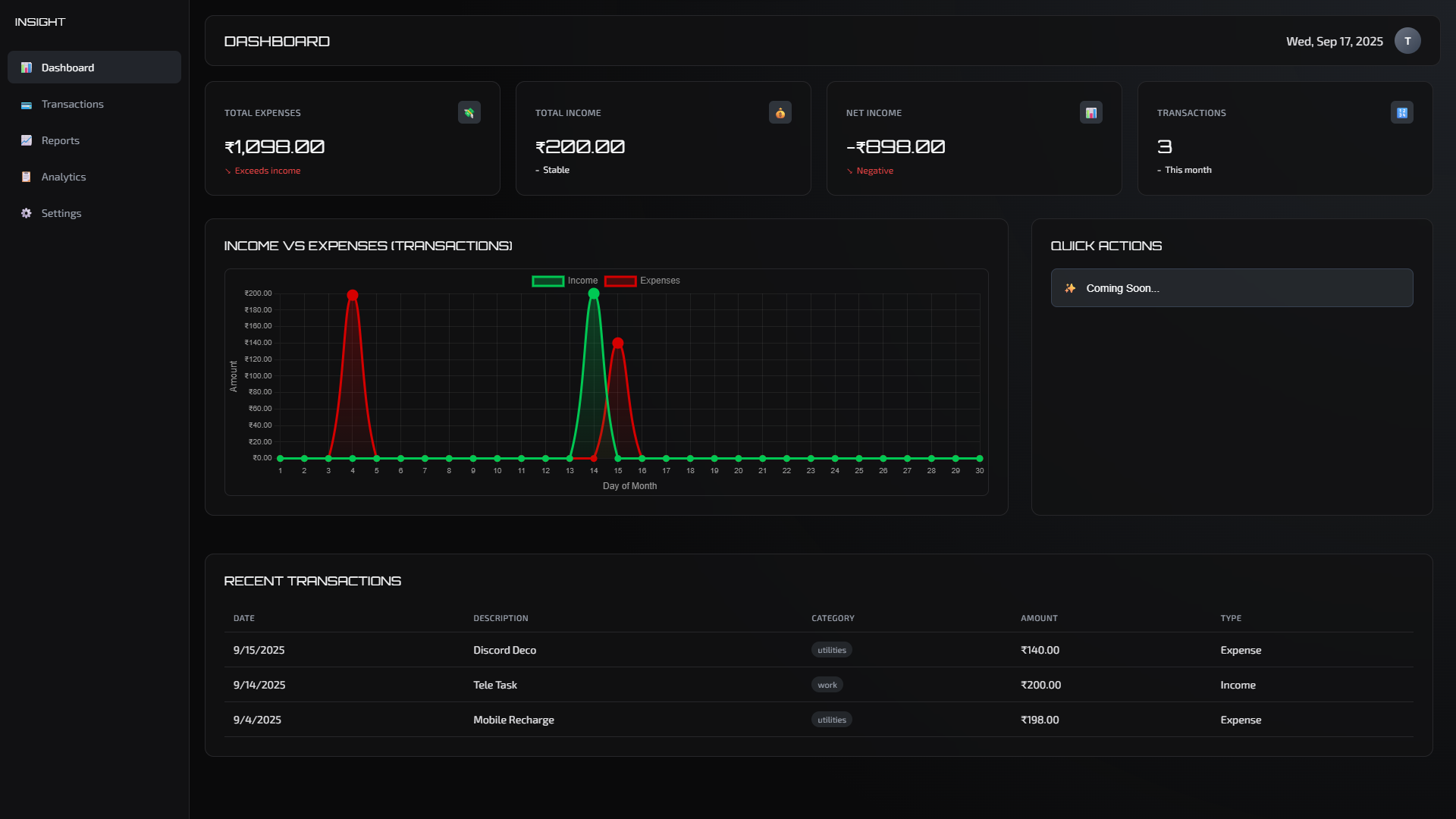Toggle Expenses dataset in chart legend
Image resolution: width=1456 pixels, height=819 pixels.
pos(642,281)
